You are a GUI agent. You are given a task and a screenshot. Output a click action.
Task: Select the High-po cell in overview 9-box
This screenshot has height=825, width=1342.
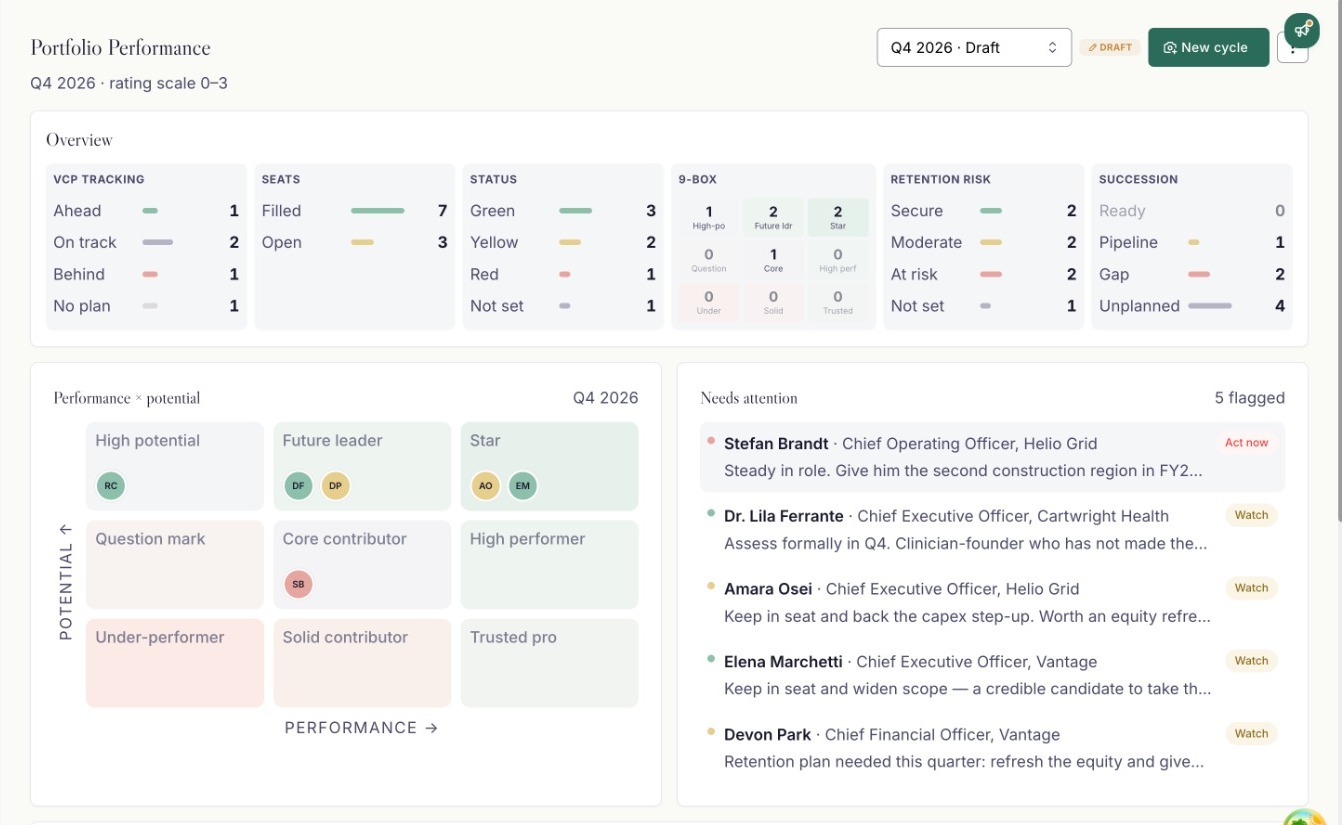709,217
